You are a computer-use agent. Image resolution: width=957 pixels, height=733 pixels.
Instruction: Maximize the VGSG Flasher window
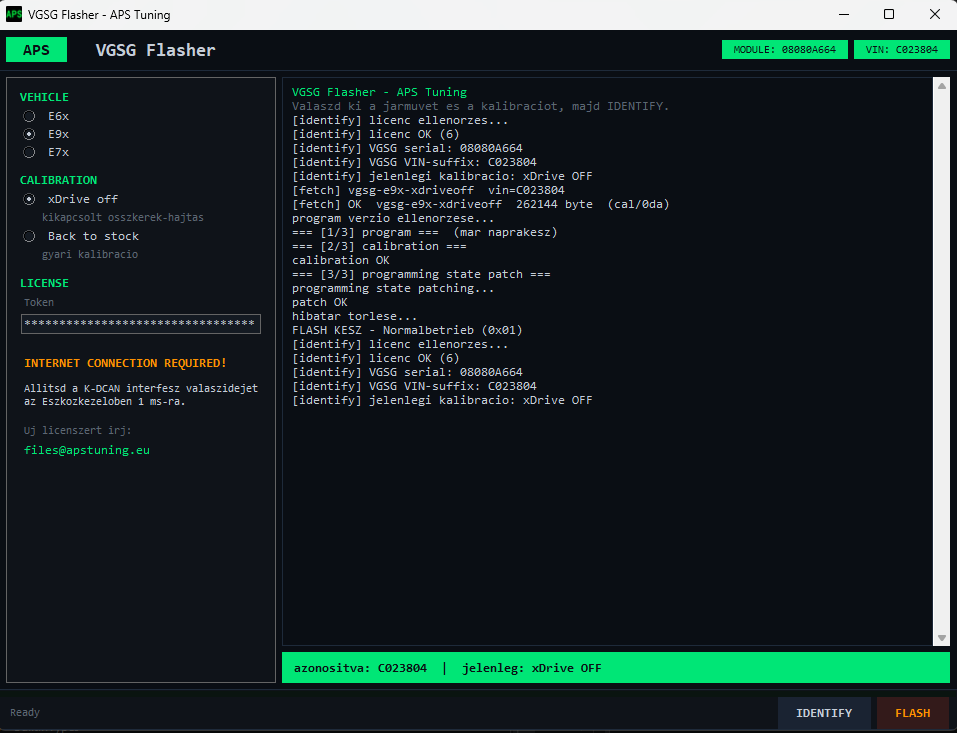click(889, 14)
